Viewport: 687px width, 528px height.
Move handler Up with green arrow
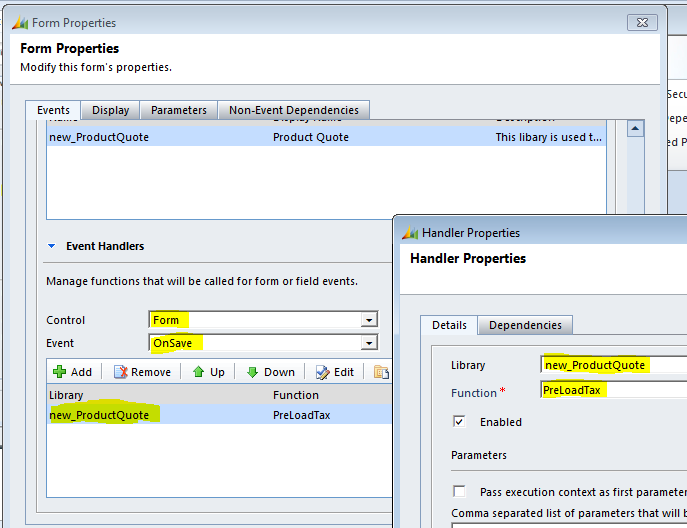[198, 372]
